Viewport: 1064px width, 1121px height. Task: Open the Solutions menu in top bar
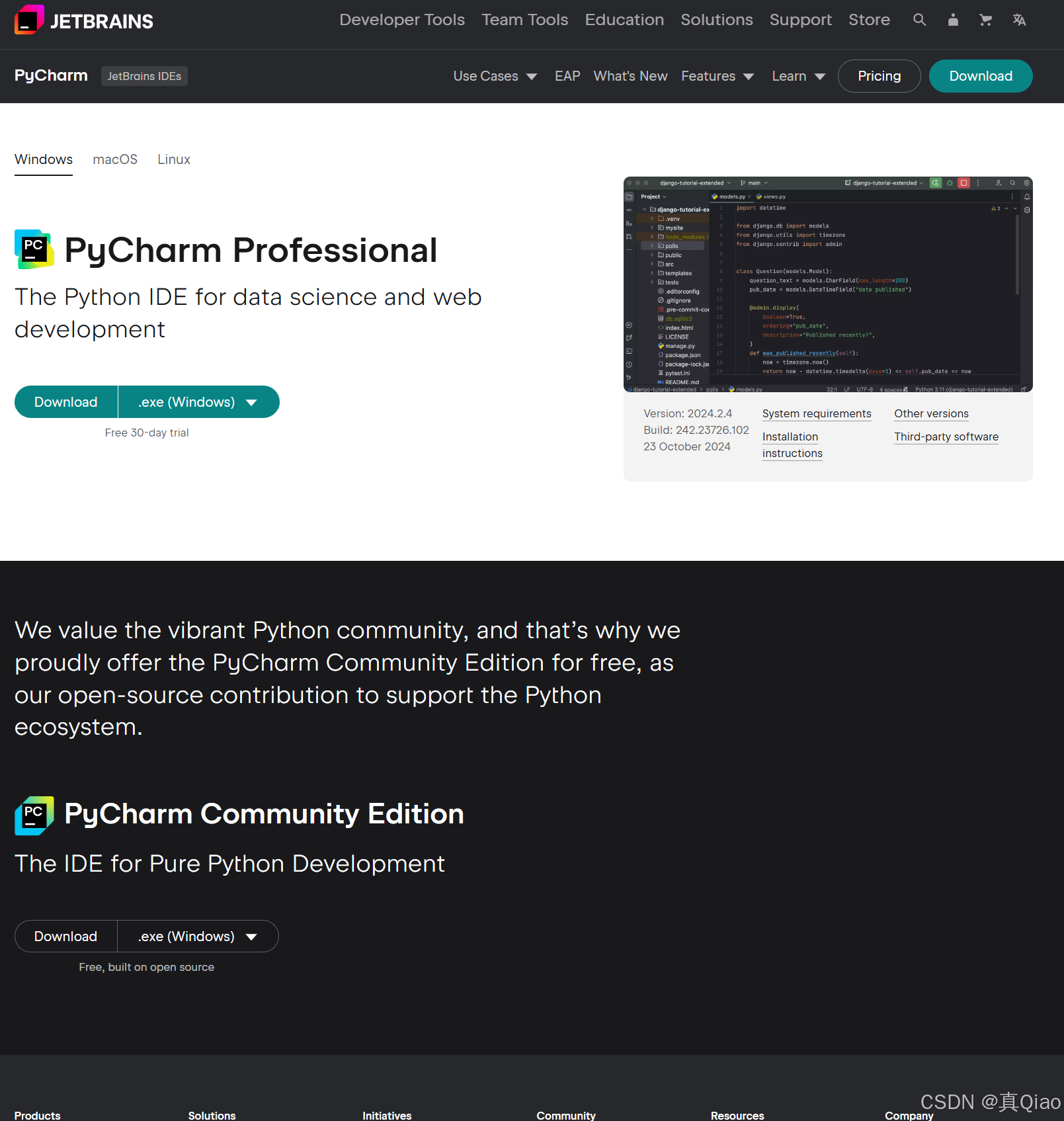pyautogui.click(x=717, y=20)
